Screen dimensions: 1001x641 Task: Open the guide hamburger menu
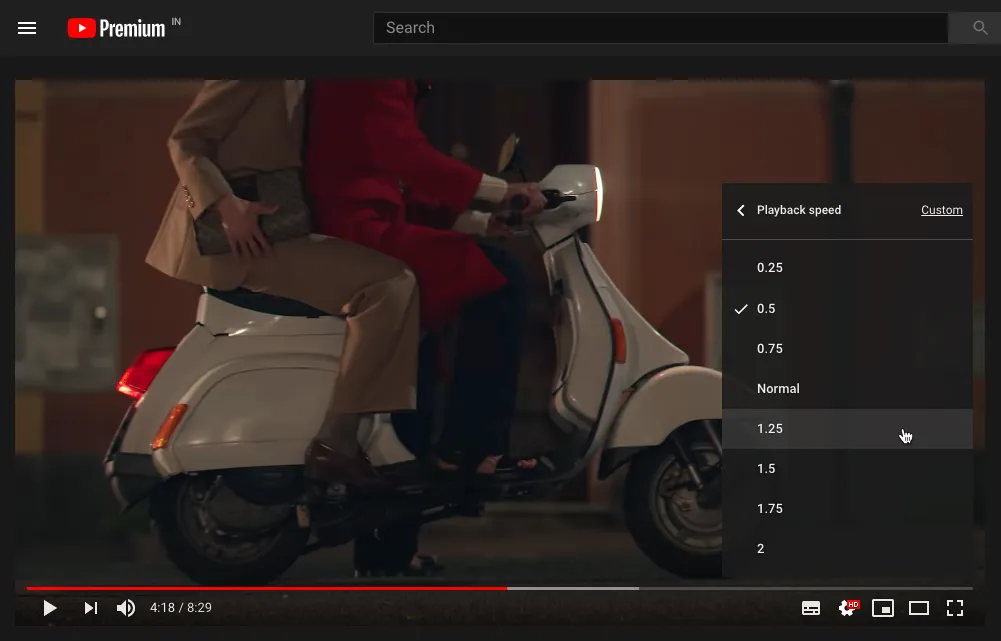click(27, 28)
